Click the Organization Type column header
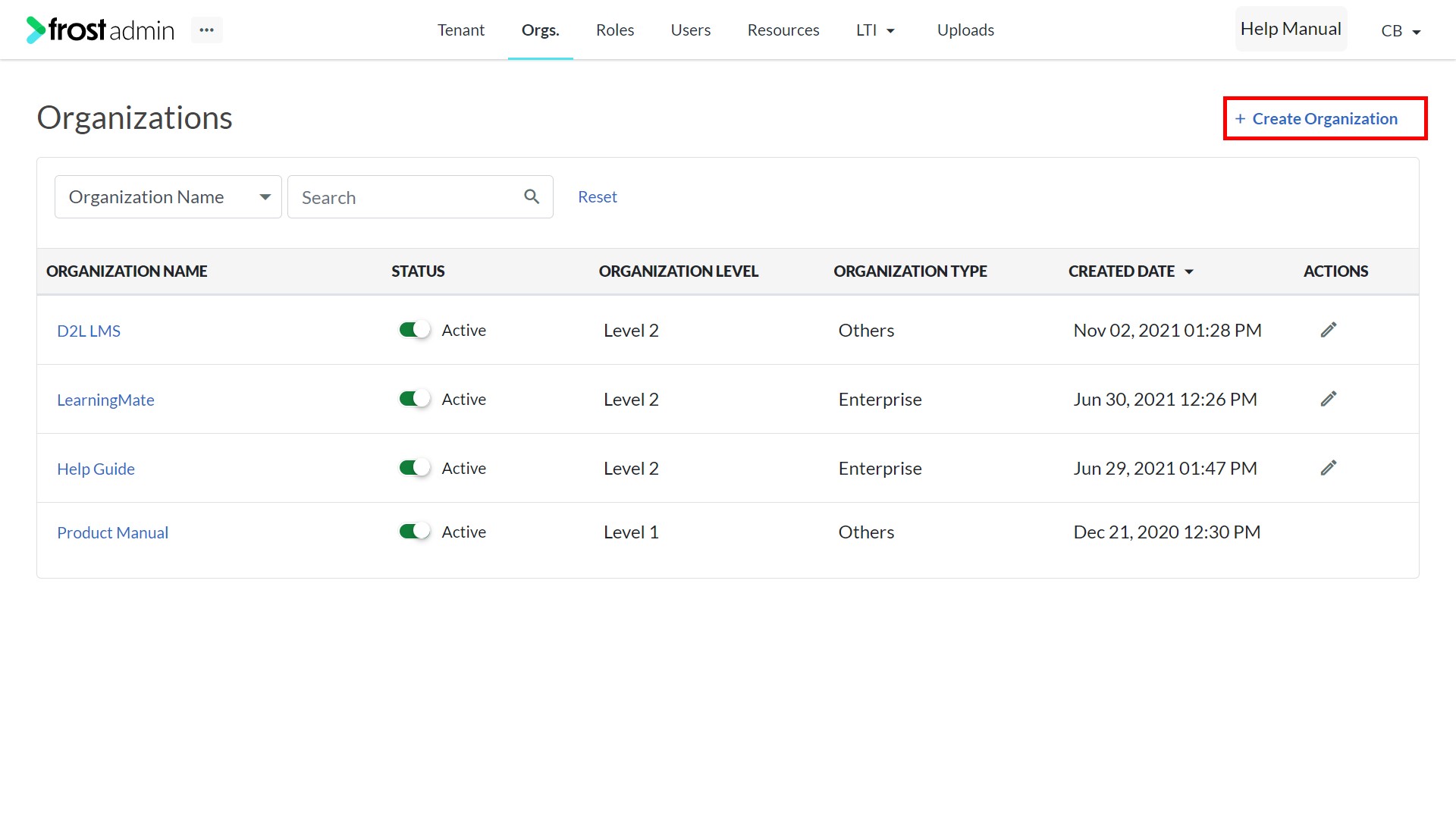This screenshot has height=819, width=1456. pos(910,271)
